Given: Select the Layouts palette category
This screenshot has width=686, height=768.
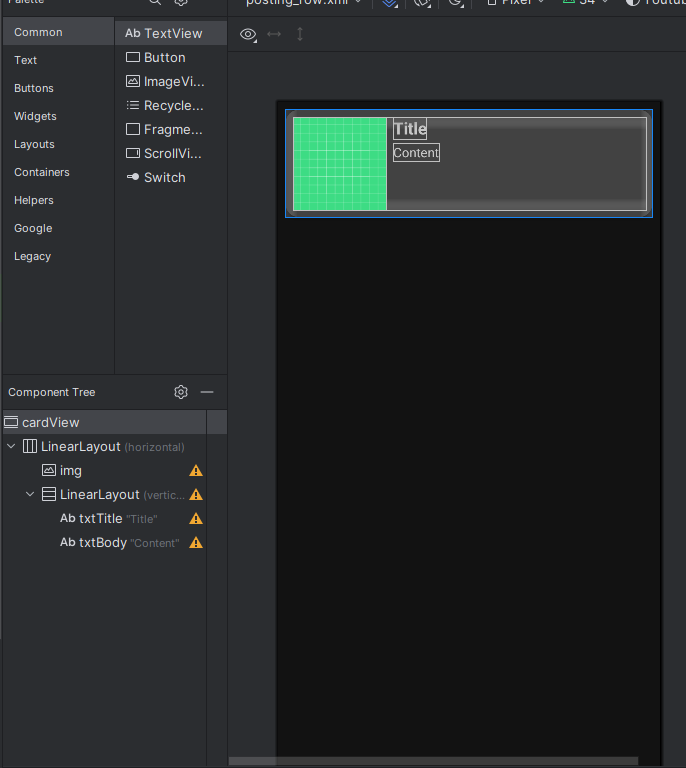Looking at the screenshot, I should [58, 144].
